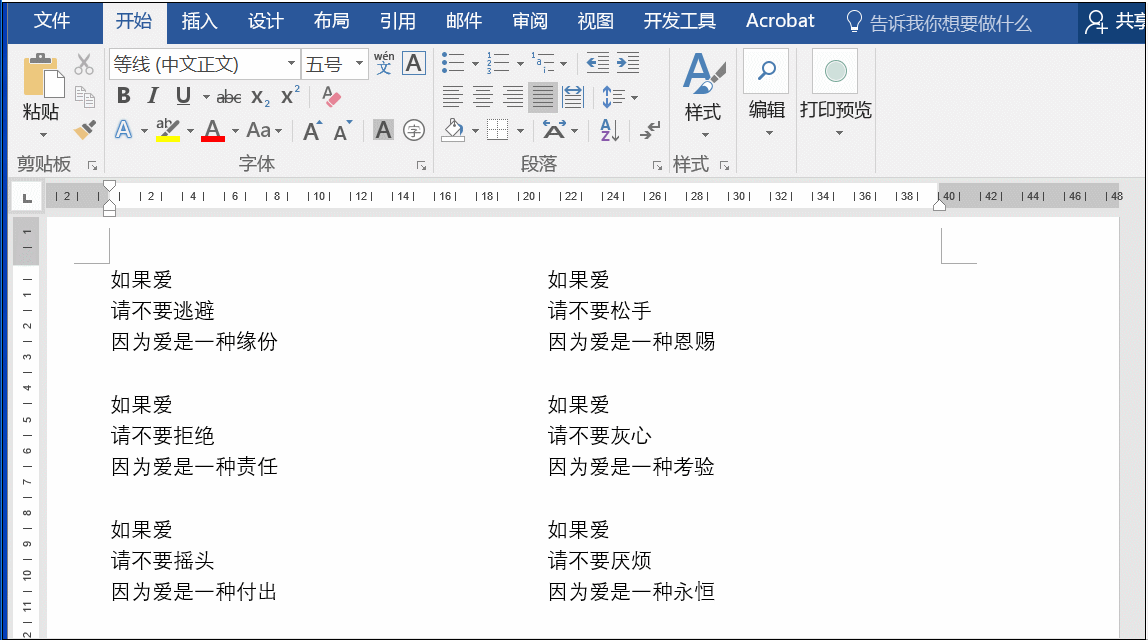Click the Clear Formatting eraser icon
Screen dimensions: 1148x640
(331, 96)
